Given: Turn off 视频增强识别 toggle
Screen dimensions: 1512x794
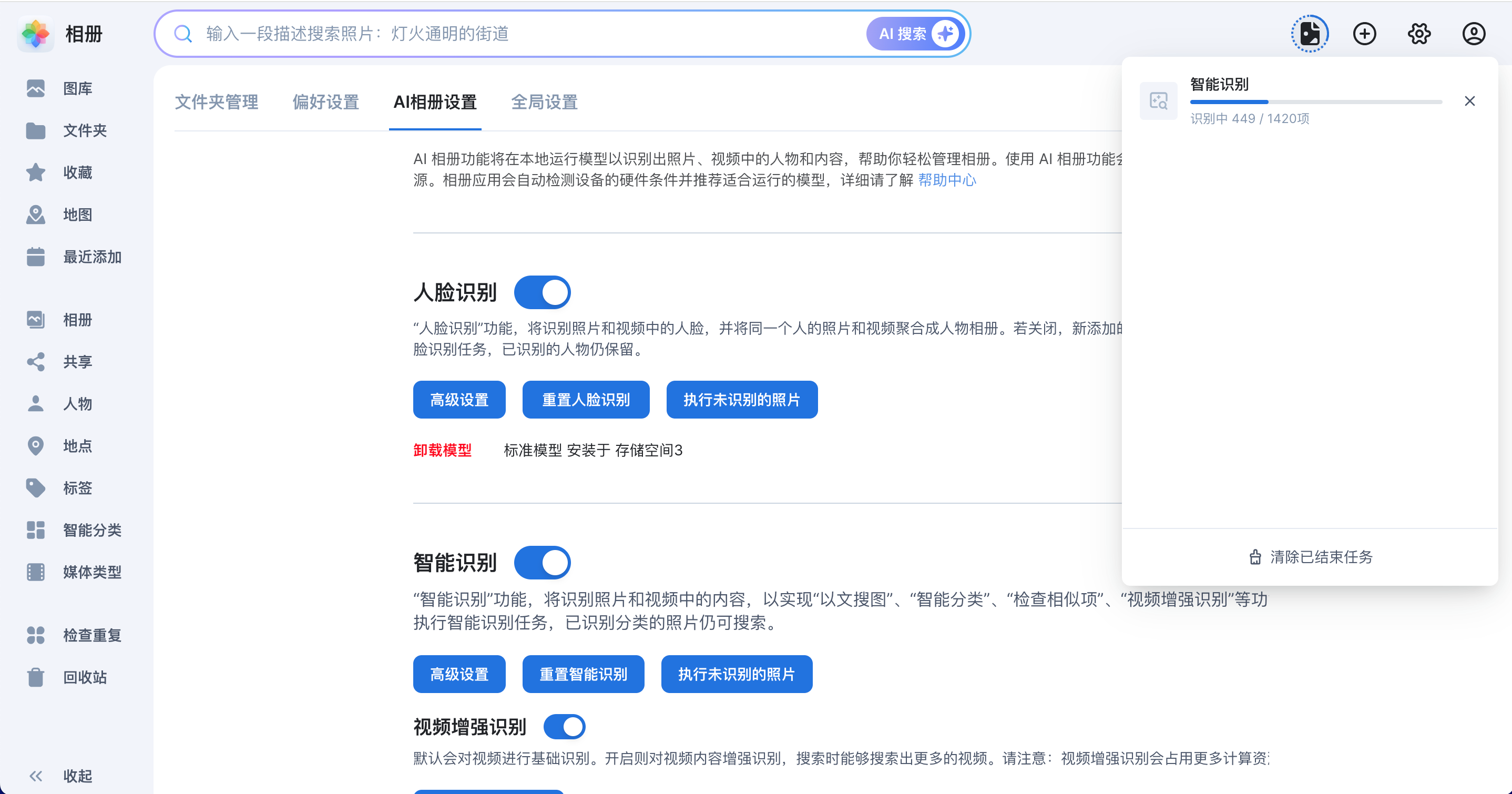Looking at the screenshot, I should (564, 727).
